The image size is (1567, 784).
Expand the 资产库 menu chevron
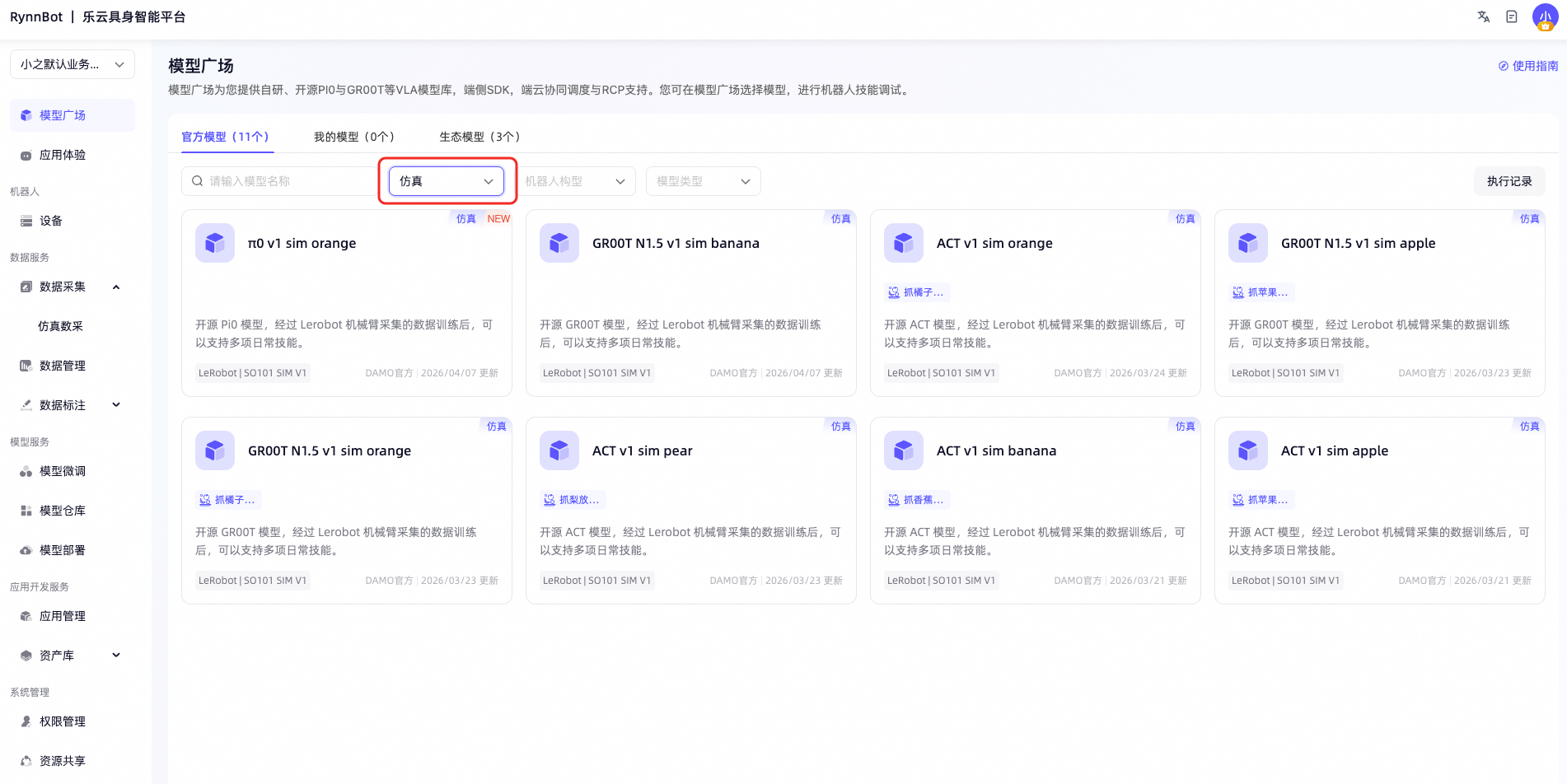click(116, 656)
